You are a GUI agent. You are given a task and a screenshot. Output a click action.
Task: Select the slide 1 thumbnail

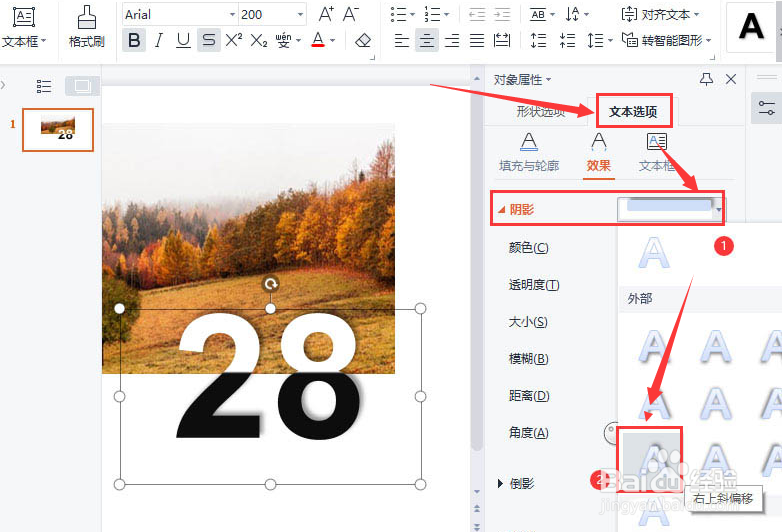pos(58,130)
